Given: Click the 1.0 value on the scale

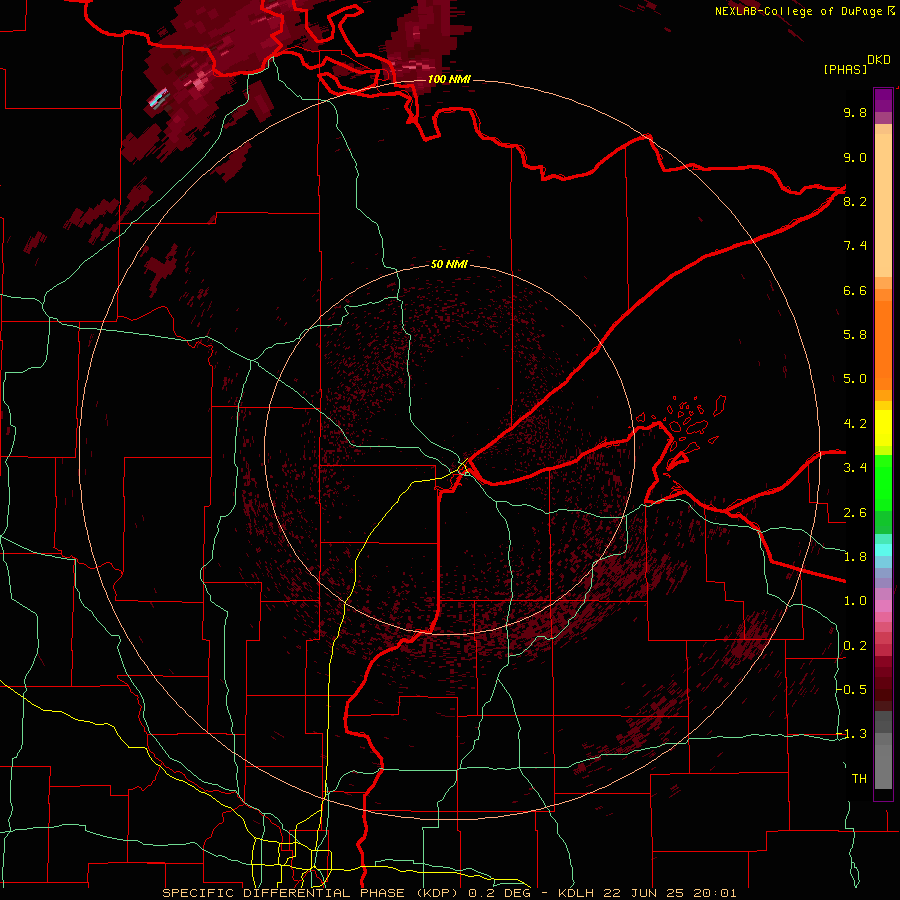Looking at the screenshot, I should pyautogui.click(x=855, y=601).
